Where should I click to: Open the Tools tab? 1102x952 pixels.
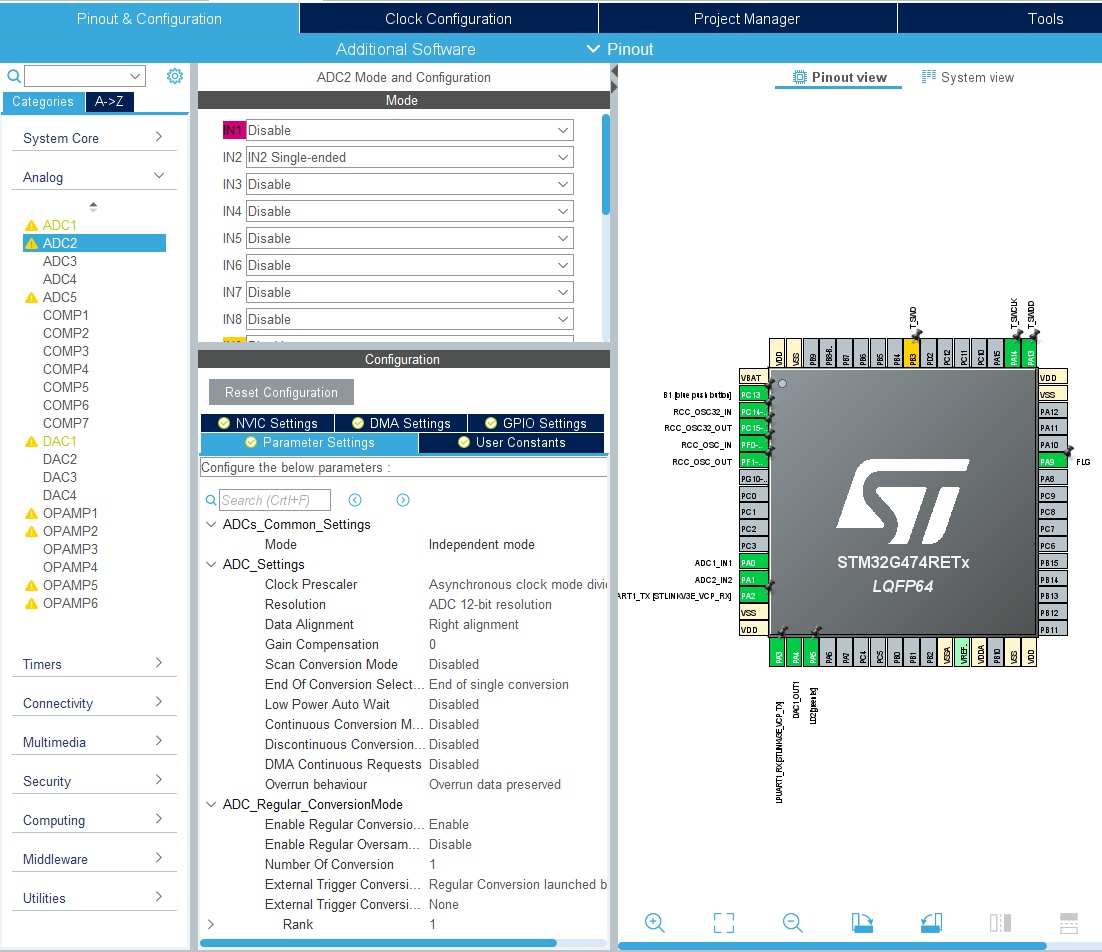[x=1045, y=18]
